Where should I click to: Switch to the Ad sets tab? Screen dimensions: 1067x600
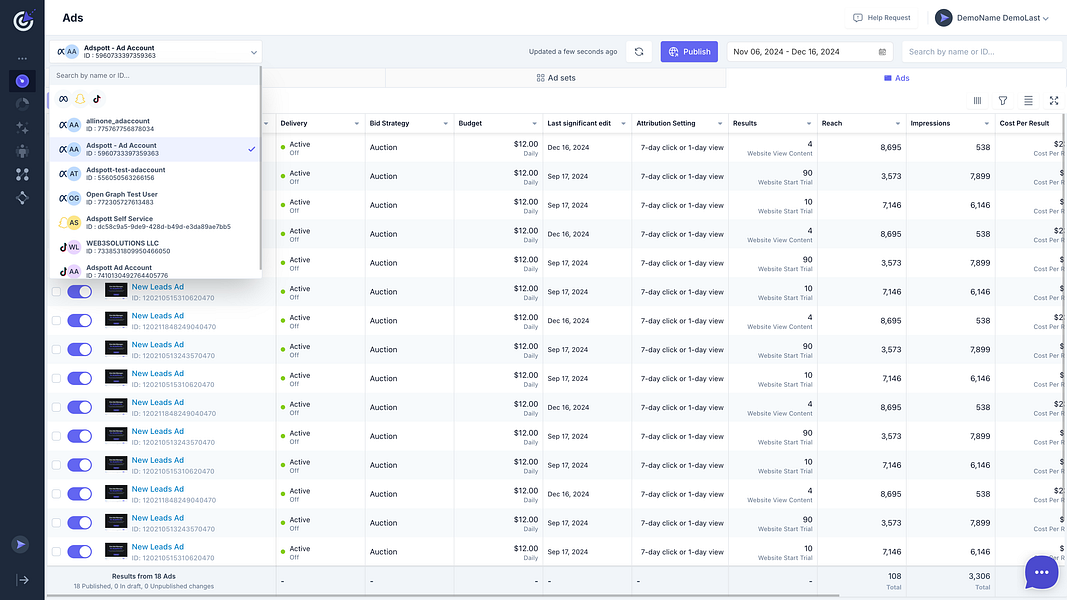556,78
